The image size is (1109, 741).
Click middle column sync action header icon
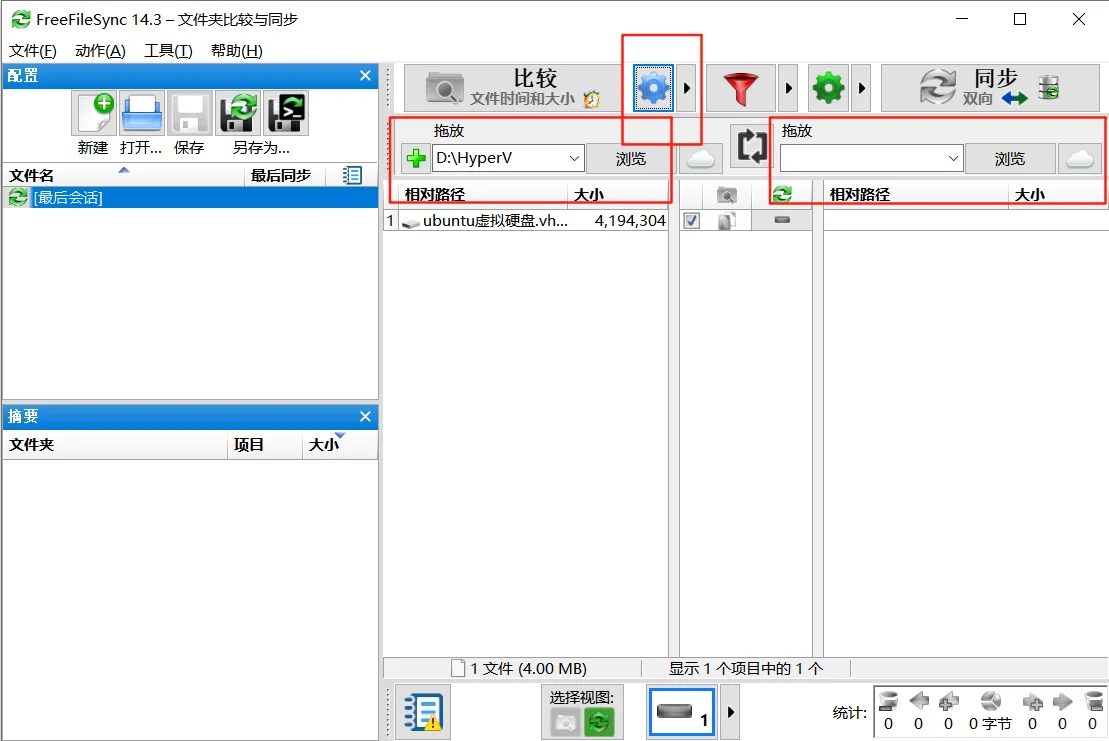pyautogui.click(x=782, y=194)
